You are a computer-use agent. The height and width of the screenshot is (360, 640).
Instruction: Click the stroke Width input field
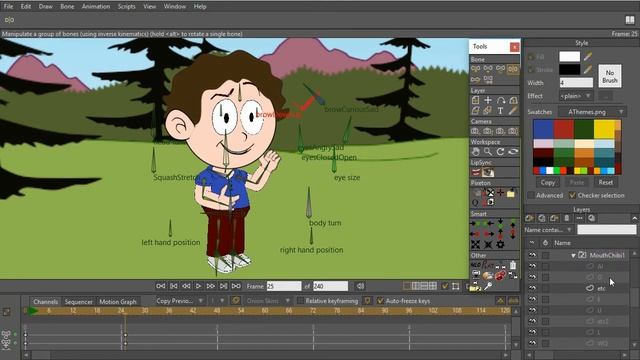tap(576, 83)
